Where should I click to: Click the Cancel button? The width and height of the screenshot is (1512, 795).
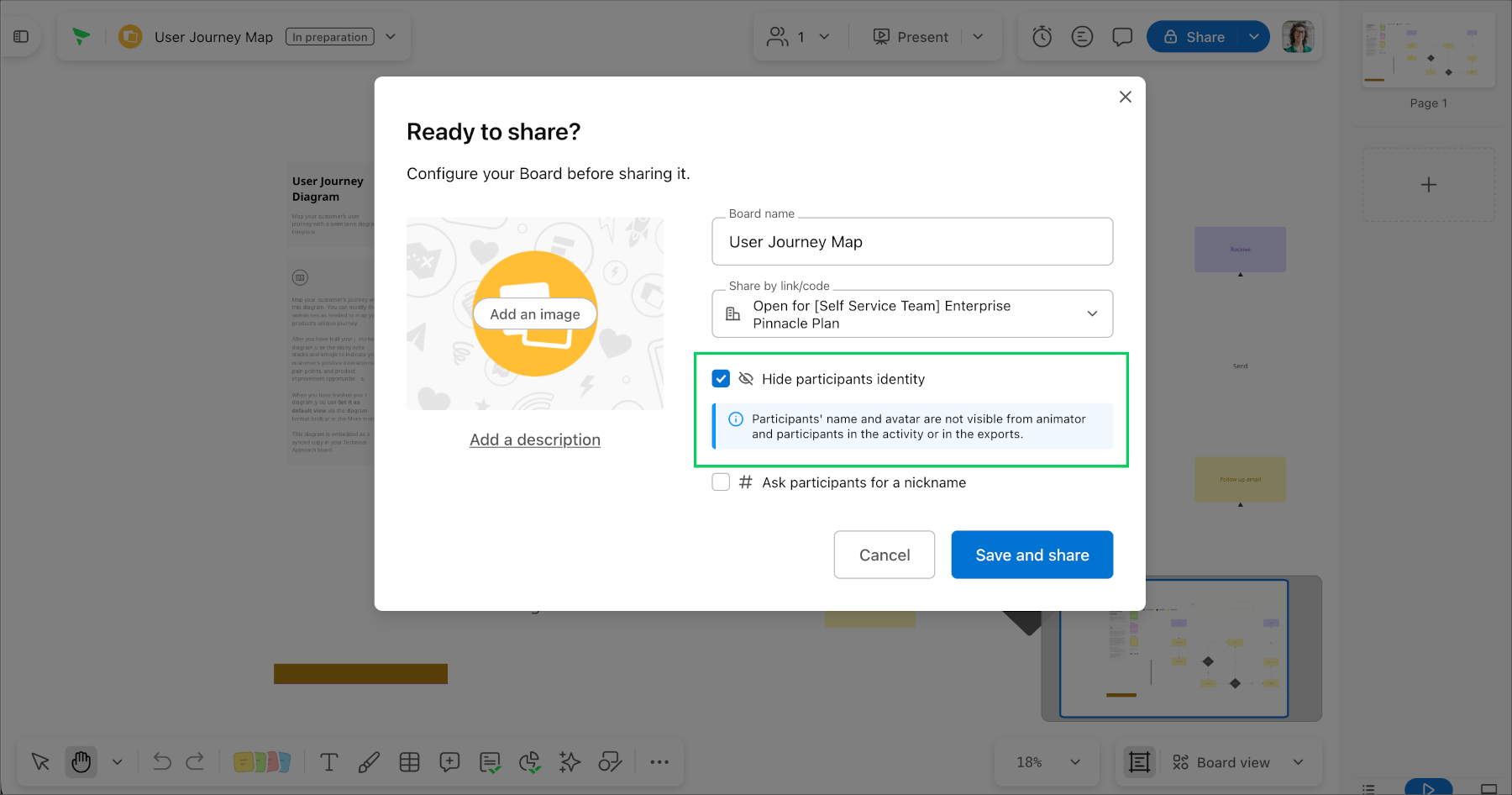point(885,555)
